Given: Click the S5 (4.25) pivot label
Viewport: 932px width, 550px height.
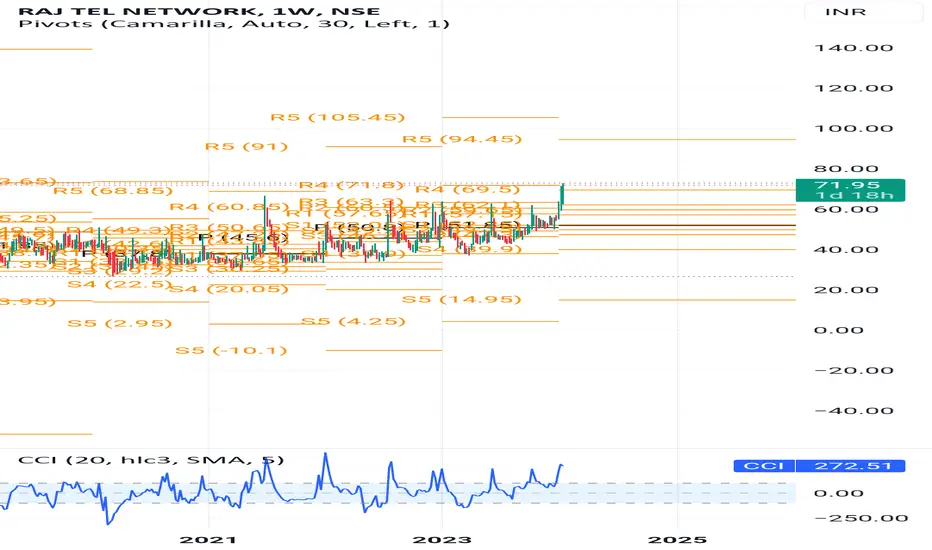Looking at the screenshot, I should pos(354,322).
